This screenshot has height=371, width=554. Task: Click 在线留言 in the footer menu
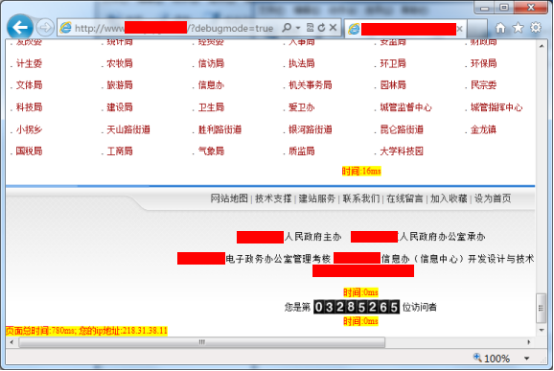pyautogui.click(x=405, y=199)
